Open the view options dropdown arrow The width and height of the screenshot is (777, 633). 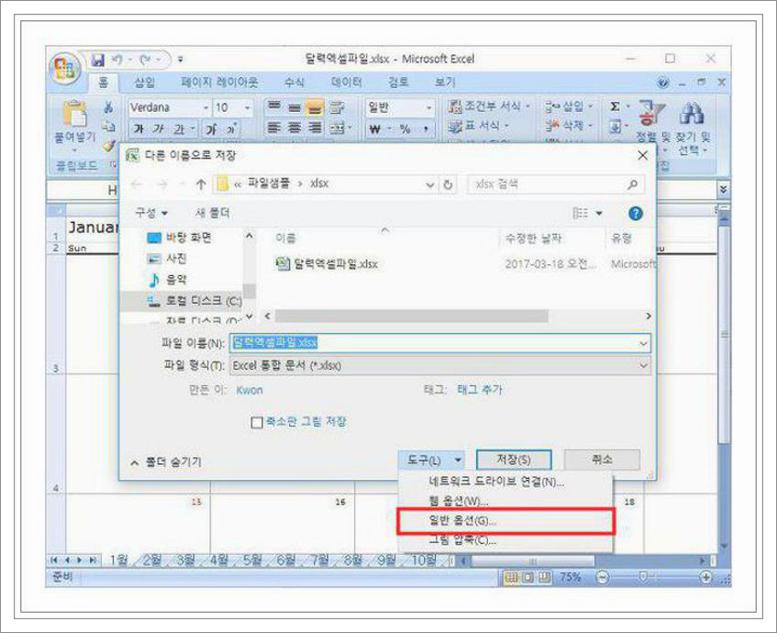pos(599,213)
